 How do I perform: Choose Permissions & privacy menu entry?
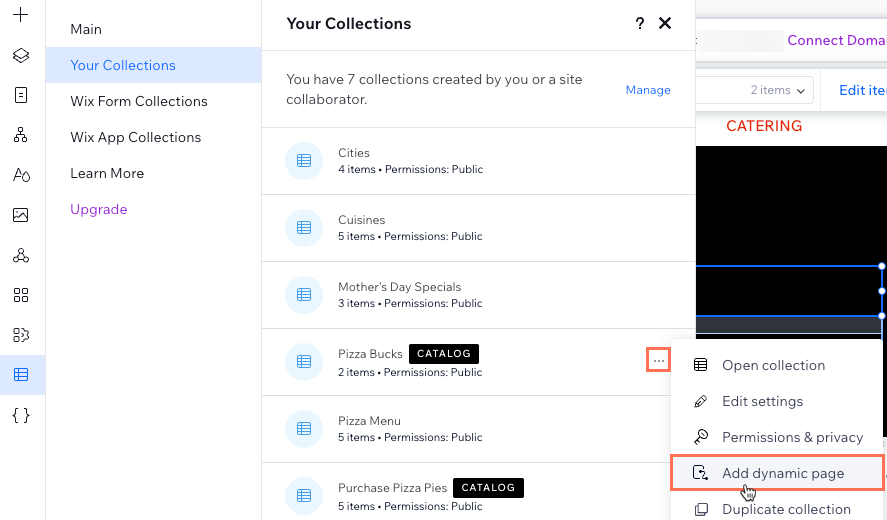tap(777, 437)
